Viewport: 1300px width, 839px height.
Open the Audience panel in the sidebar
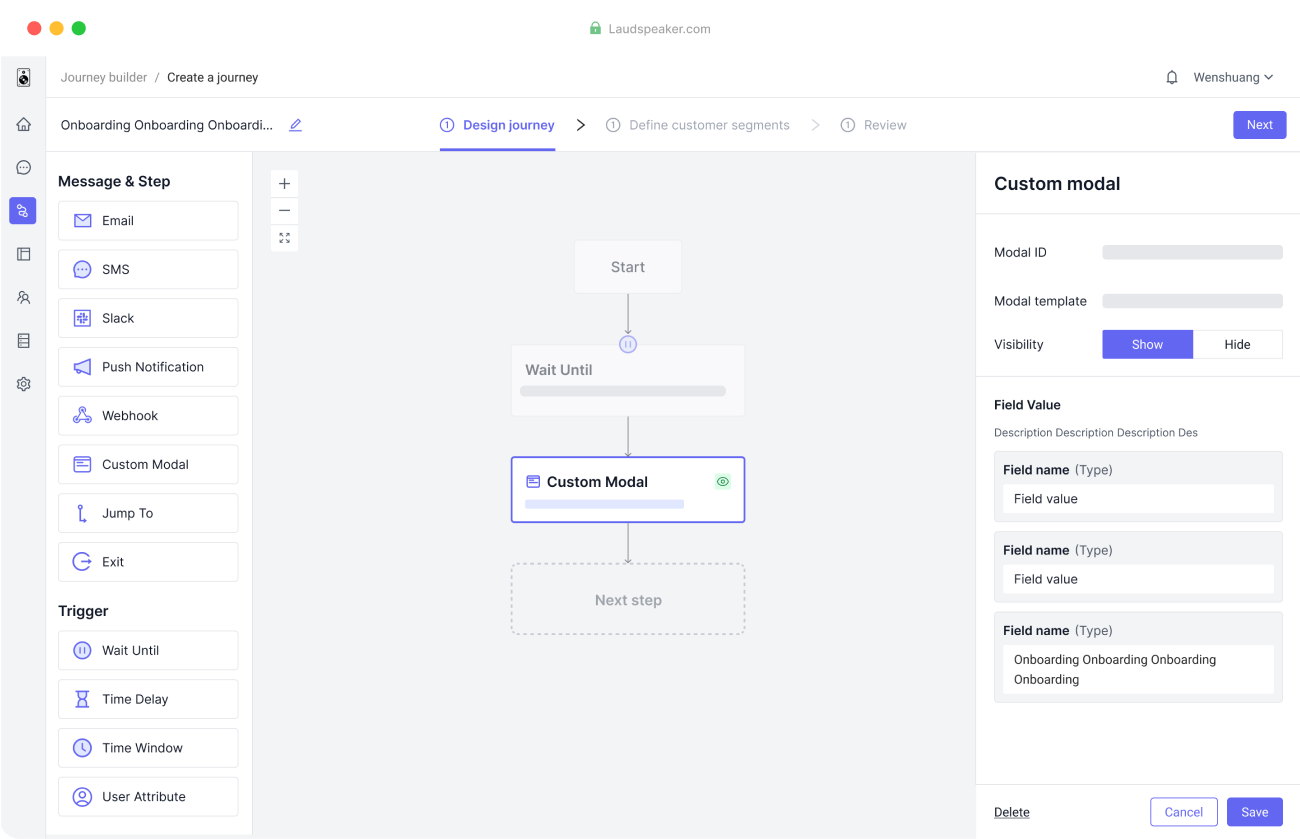click(x=22, y=297)
